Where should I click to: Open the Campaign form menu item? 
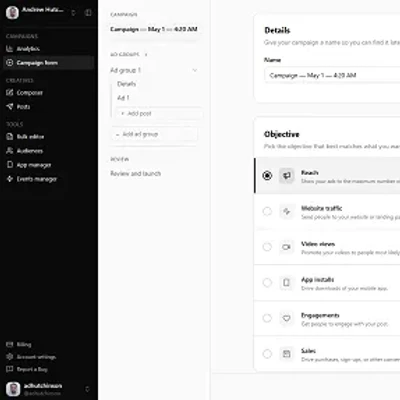coord(48,63)
